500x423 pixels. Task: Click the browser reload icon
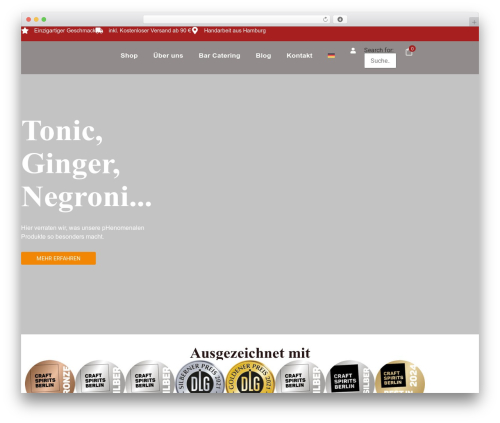[325, 20]
